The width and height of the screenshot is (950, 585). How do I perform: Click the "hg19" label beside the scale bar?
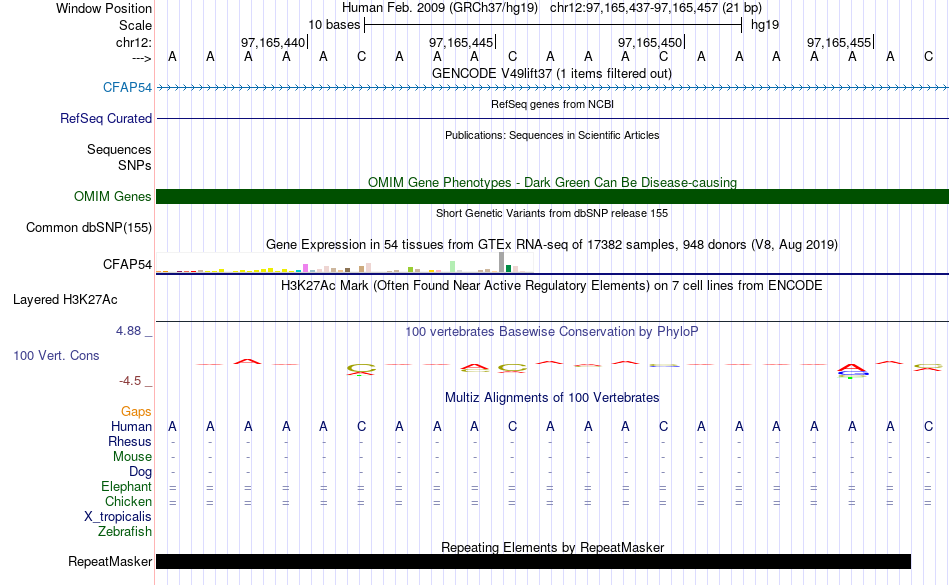point(765,25)
